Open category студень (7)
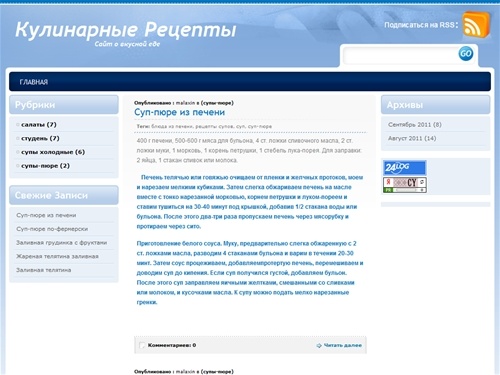Image resolution: width=500 pixels, height=375 pixels. click(40, 138)
